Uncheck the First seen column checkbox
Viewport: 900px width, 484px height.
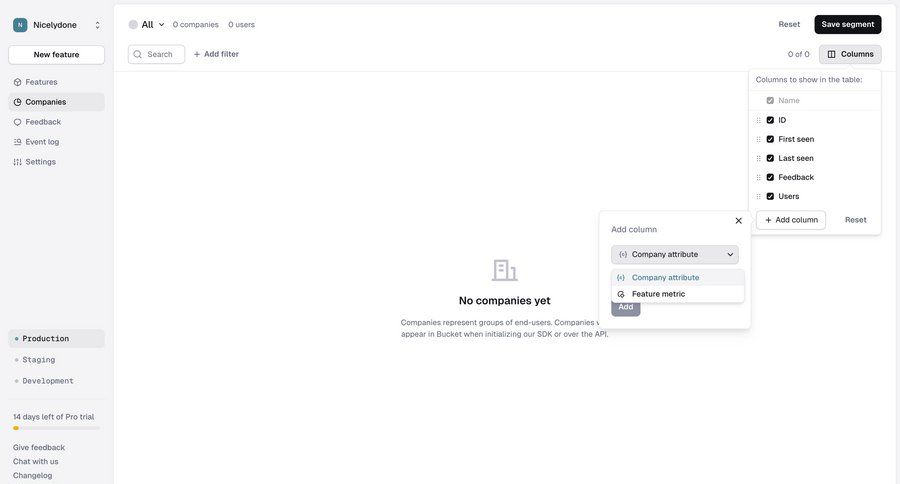pyautogui.click(x=770, y=139)
